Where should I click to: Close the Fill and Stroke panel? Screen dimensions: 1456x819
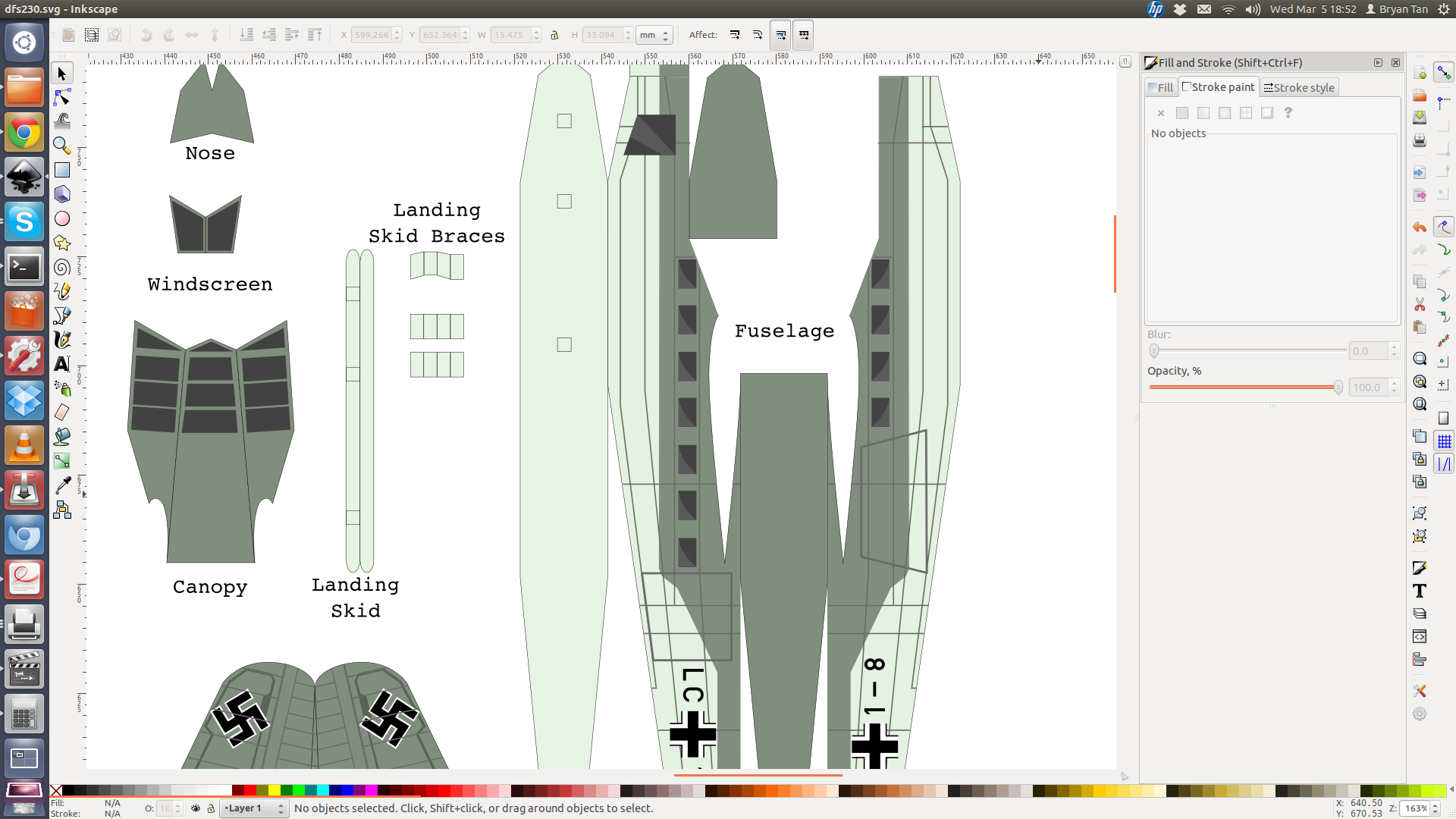[x=1395, y=63]
